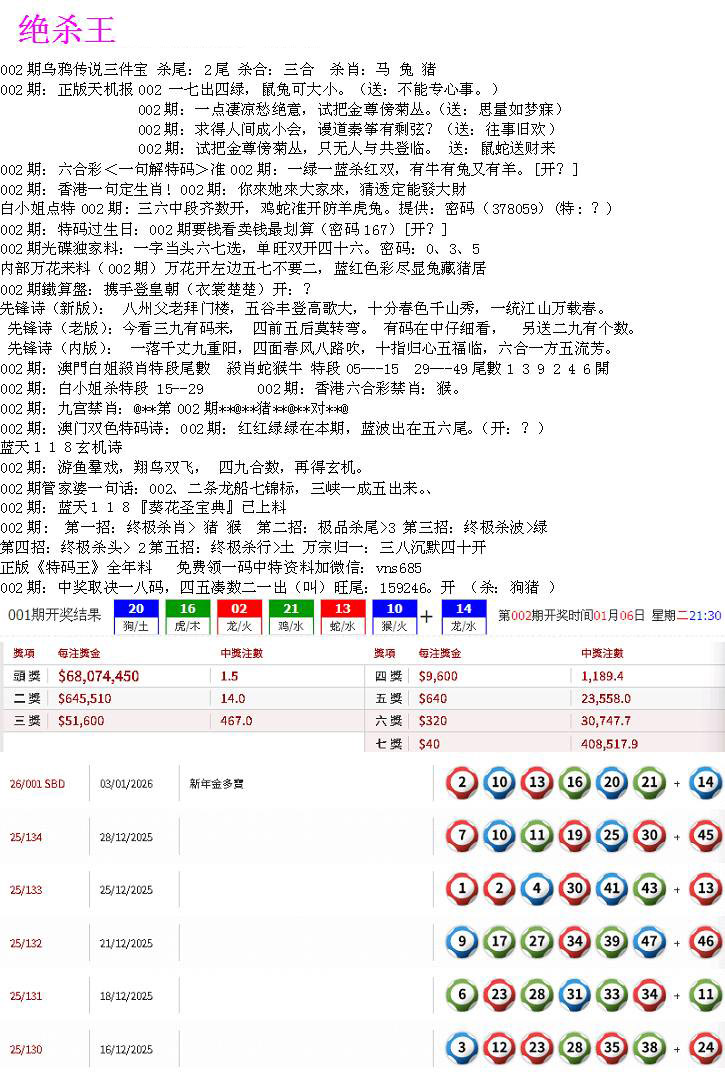Click the 绝杀王 title heading

point(67,30)
